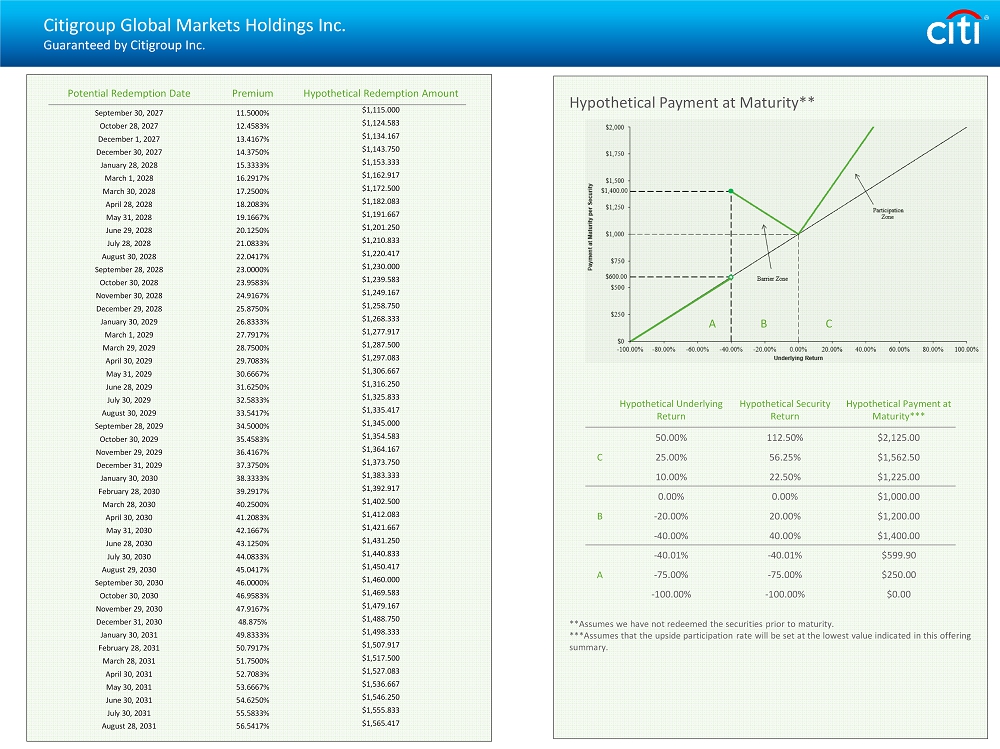Image resolution: width=1000 pixels, height=749 pixels.
Task: Select the date 'December 1, 2027'
Action: (129, 139)
